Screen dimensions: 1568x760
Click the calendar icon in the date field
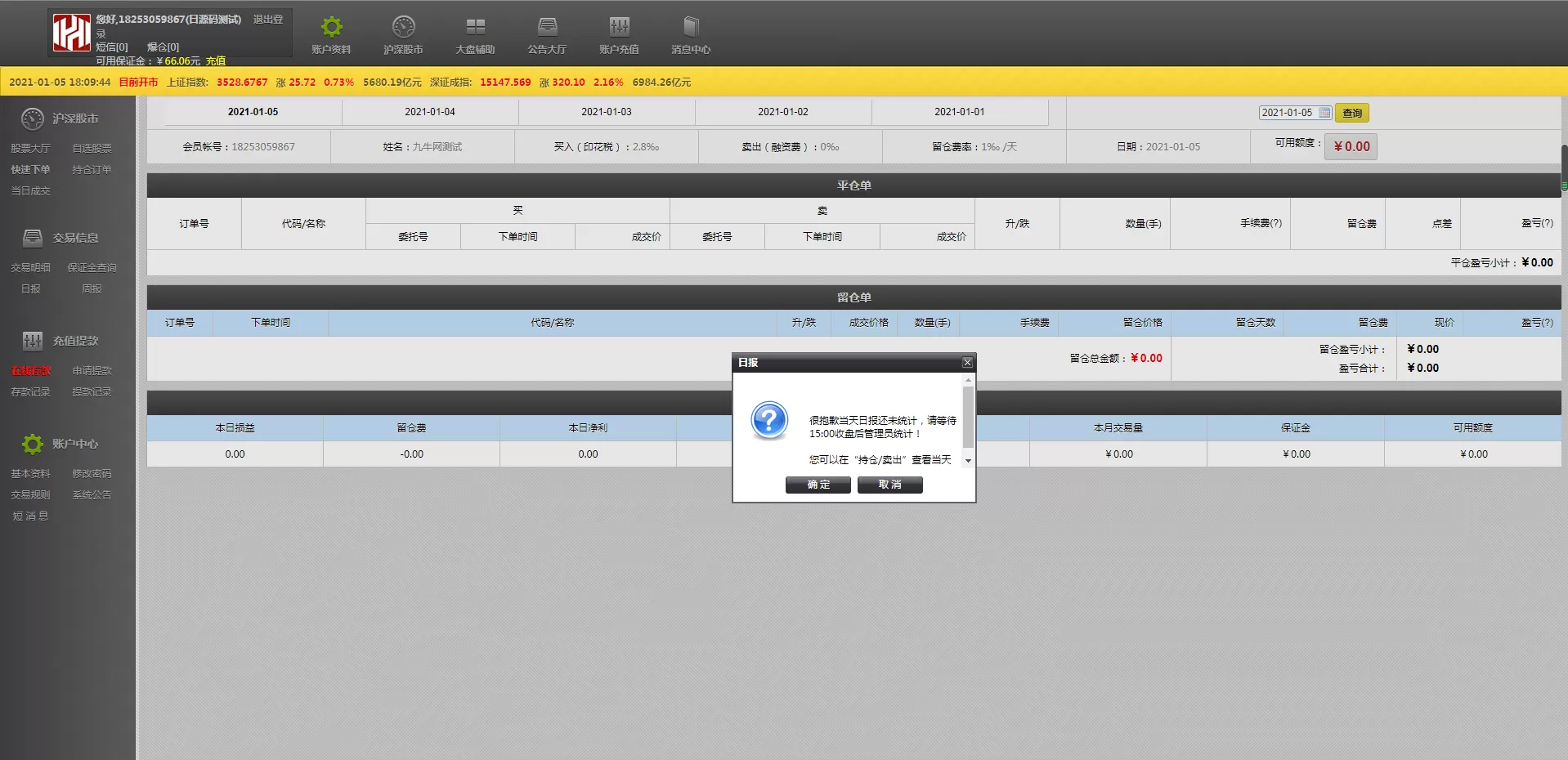pos(1324,113)
